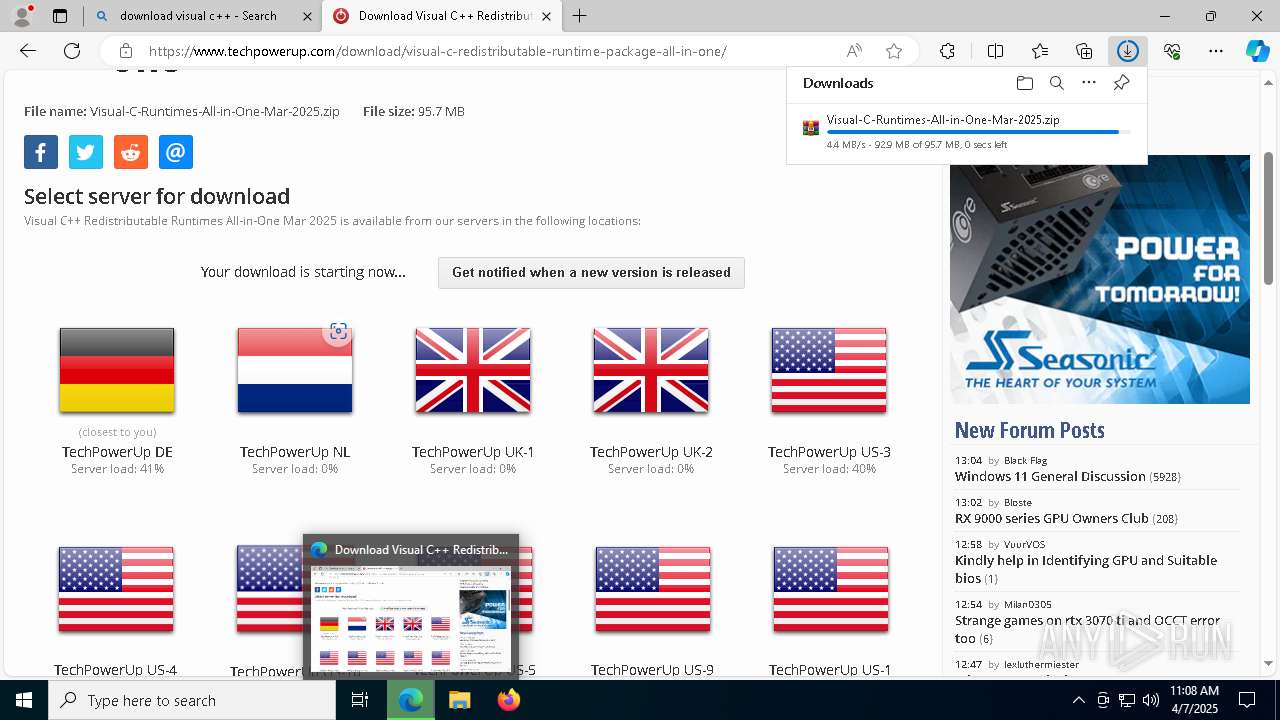Viewport: 1280px width, 720px height.
Task: Open 'Strange games on rtx 3070 ti' post
Action: coord(1087,629)
